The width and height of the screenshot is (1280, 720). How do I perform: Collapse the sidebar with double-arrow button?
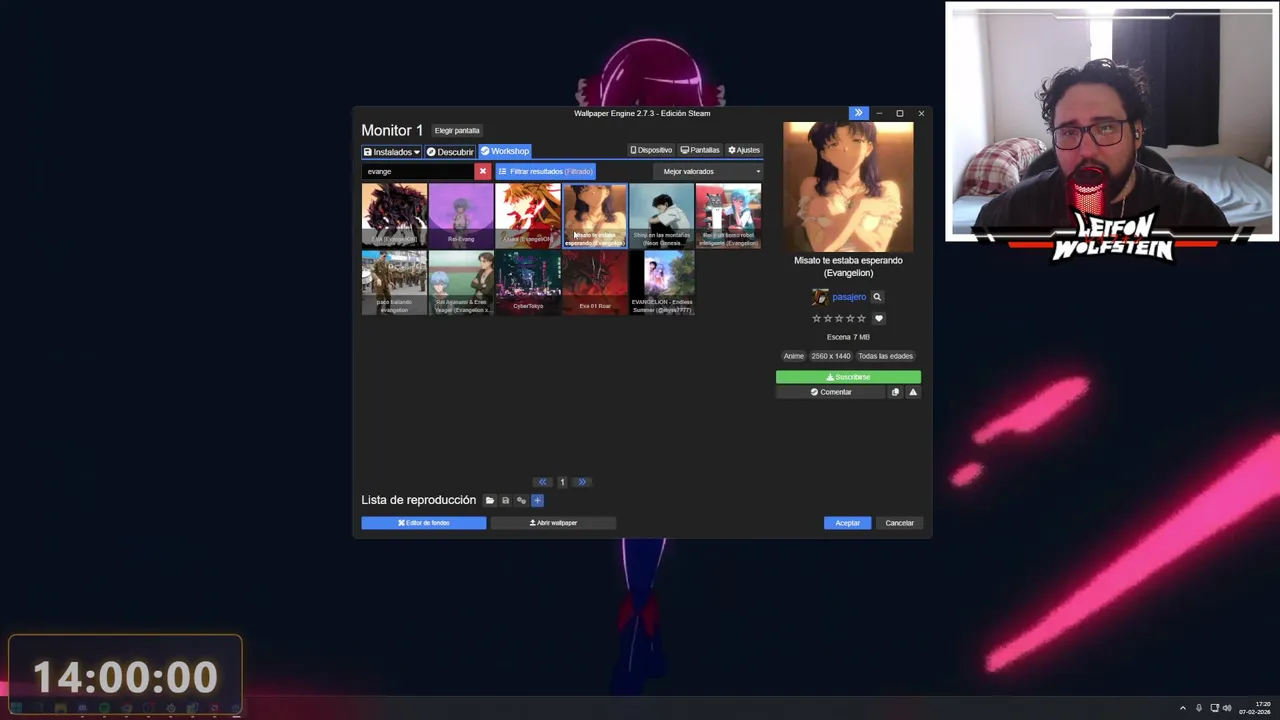click(858, 113)
